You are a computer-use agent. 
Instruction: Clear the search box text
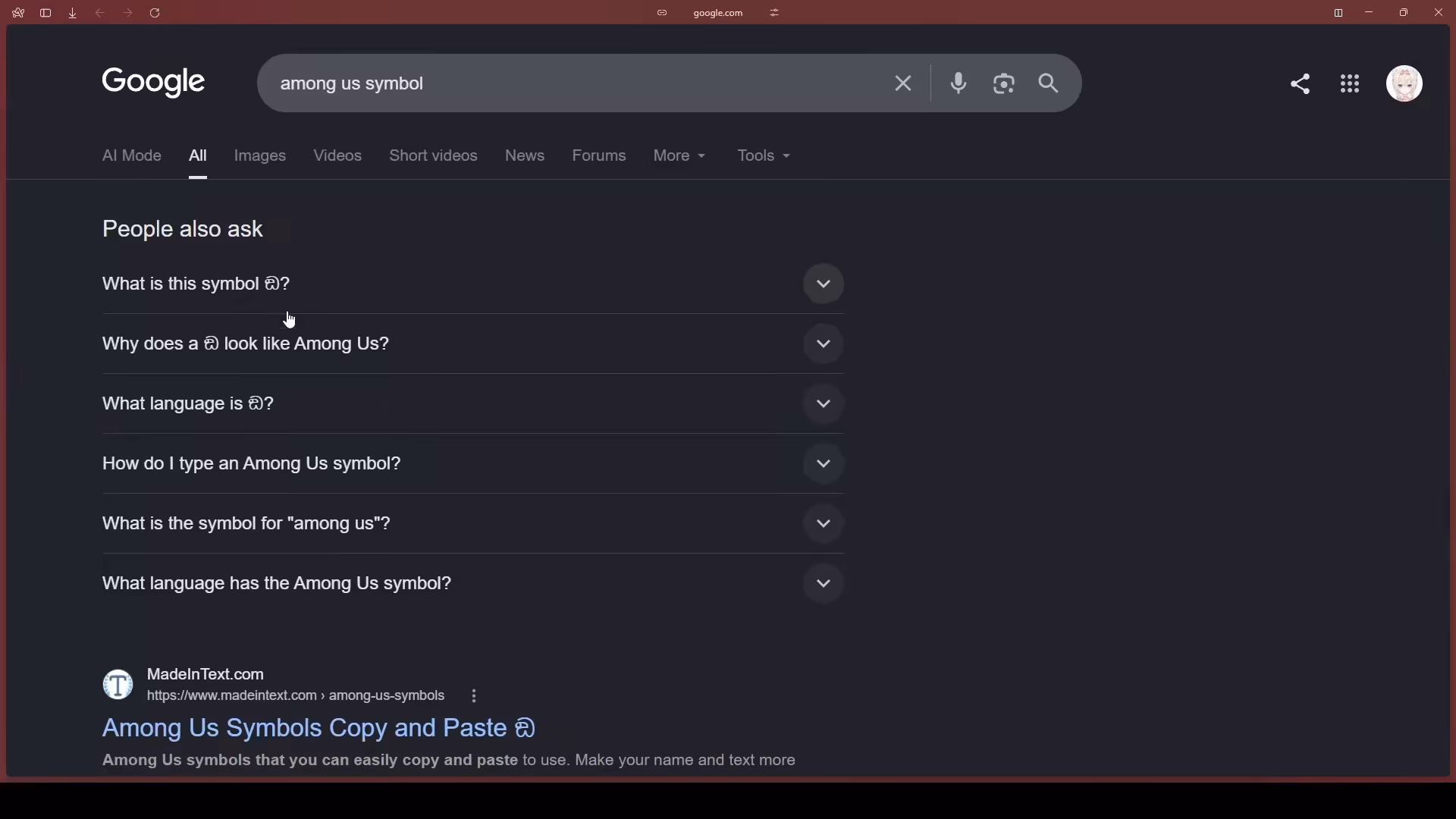pos(902,83)
